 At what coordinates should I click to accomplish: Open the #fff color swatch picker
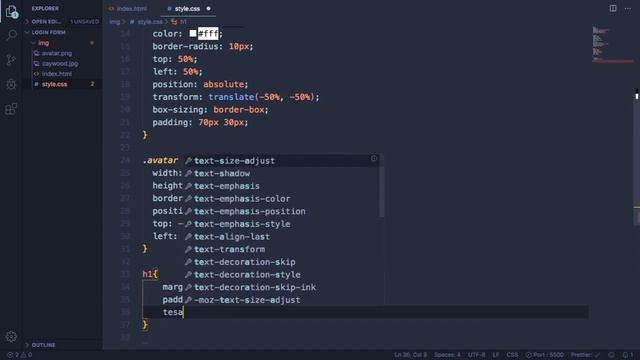pos(193,33)
